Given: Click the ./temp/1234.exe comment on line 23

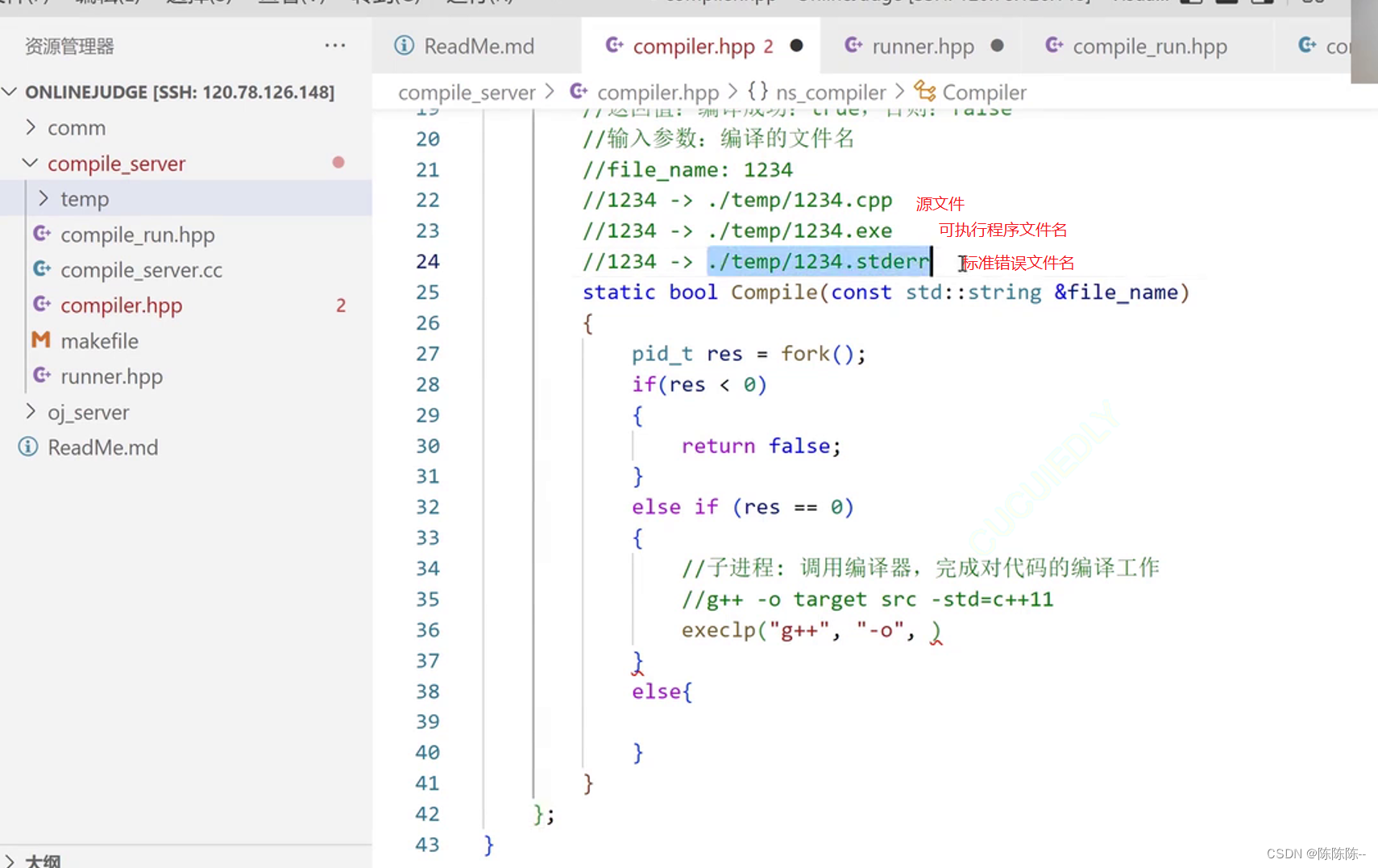Looking at the screenshot, I should [x=800, y=230].
